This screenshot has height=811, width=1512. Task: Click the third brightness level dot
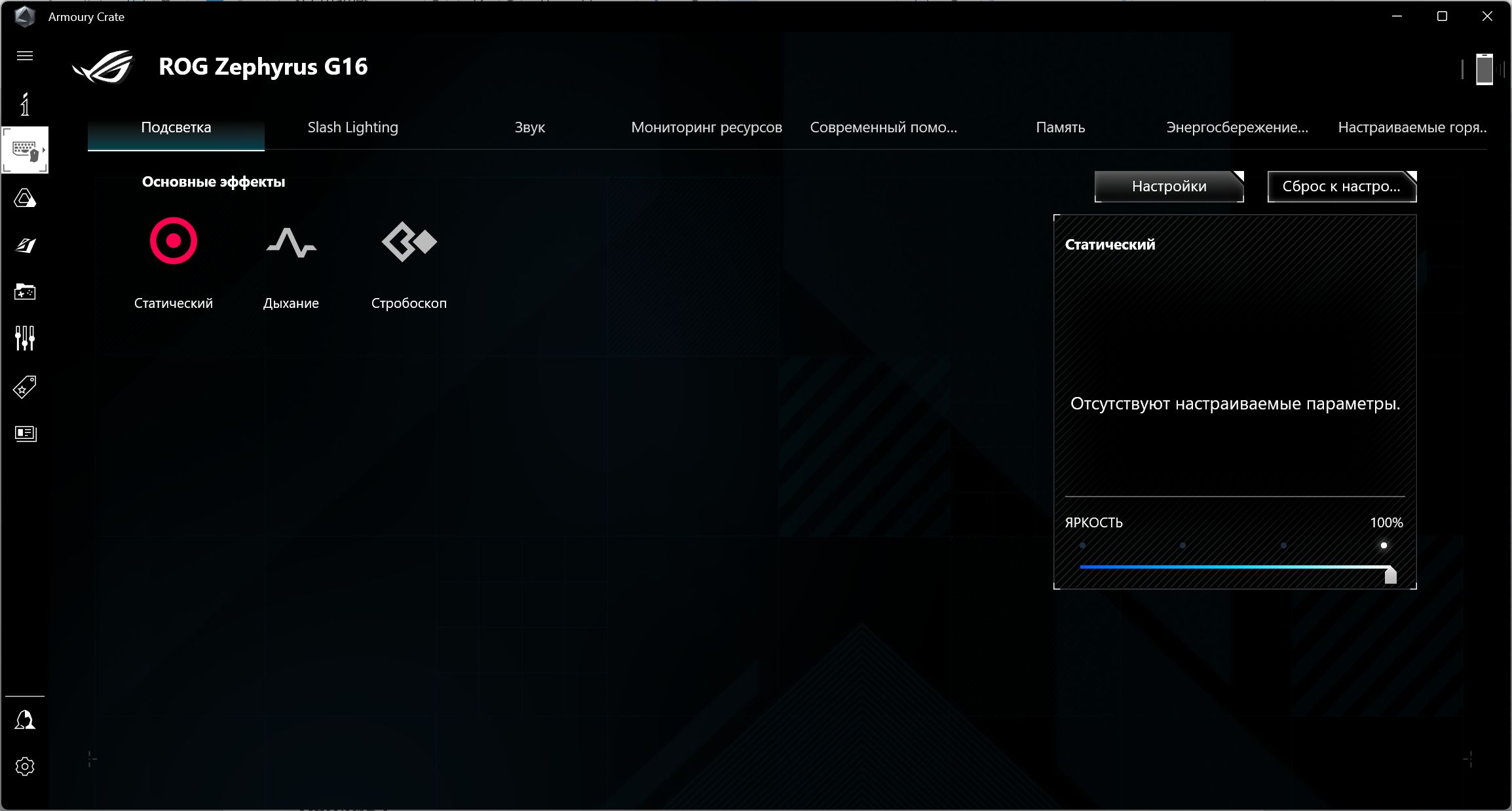[1283, 545]
